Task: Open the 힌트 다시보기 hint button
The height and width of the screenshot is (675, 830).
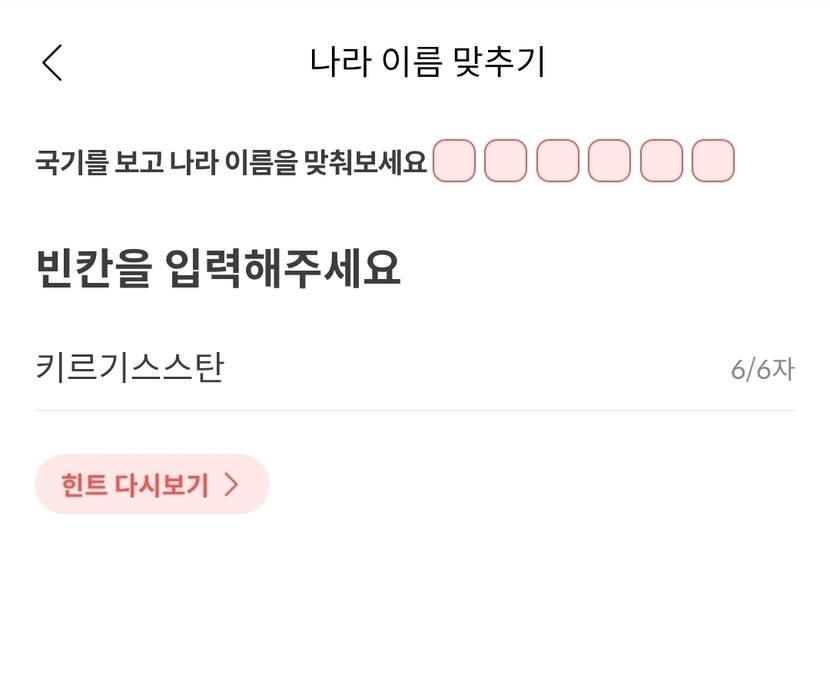Action: [152, 485]
